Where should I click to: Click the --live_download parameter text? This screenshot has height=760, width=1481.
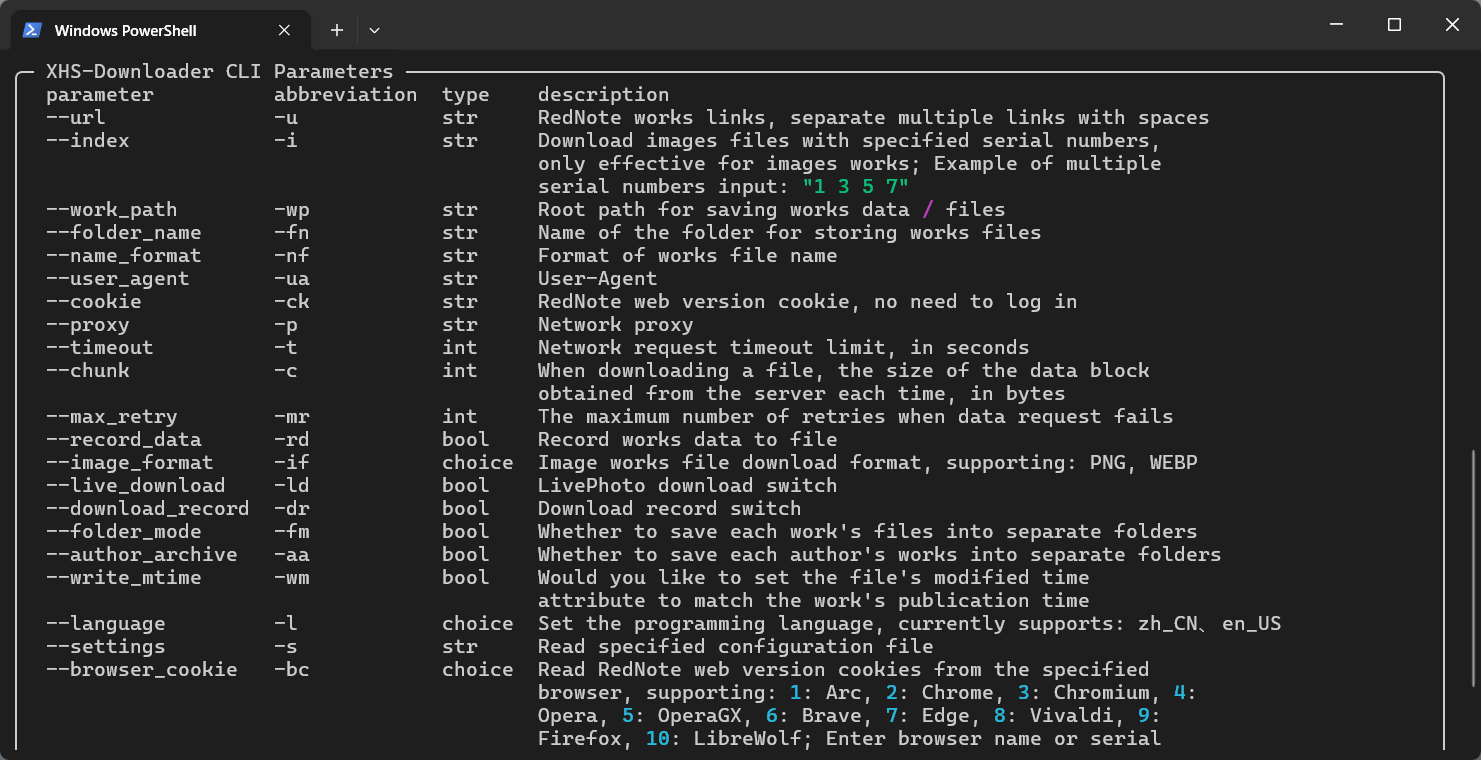(136, 486)
